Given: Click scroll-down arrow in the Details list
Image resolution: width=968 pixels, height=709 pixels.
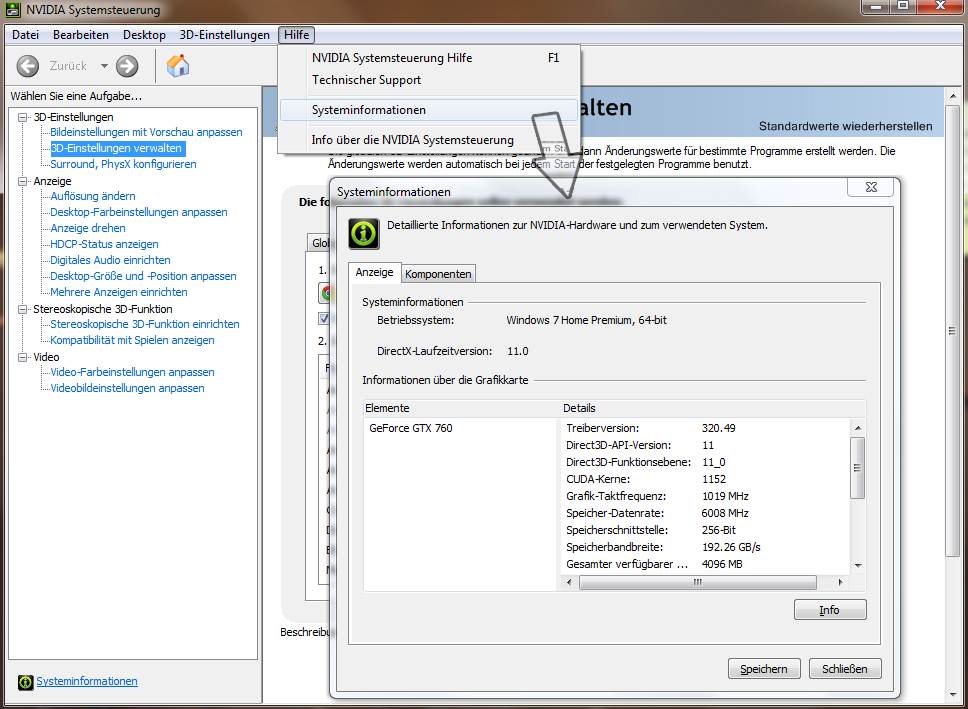Looking at the screenshot, I should 857,564.
